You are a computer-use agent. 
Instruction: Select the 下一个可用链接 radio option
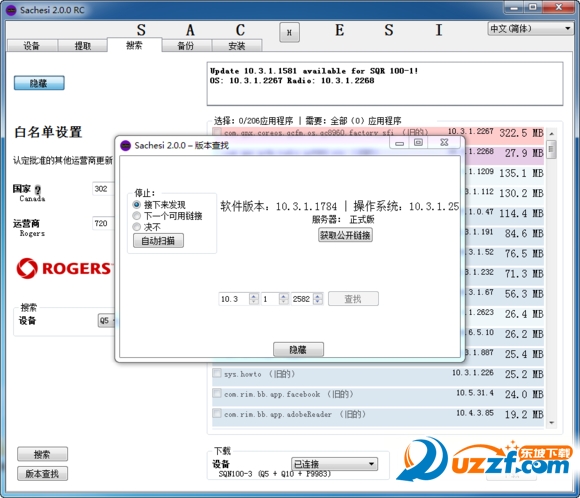pos(168,216)
